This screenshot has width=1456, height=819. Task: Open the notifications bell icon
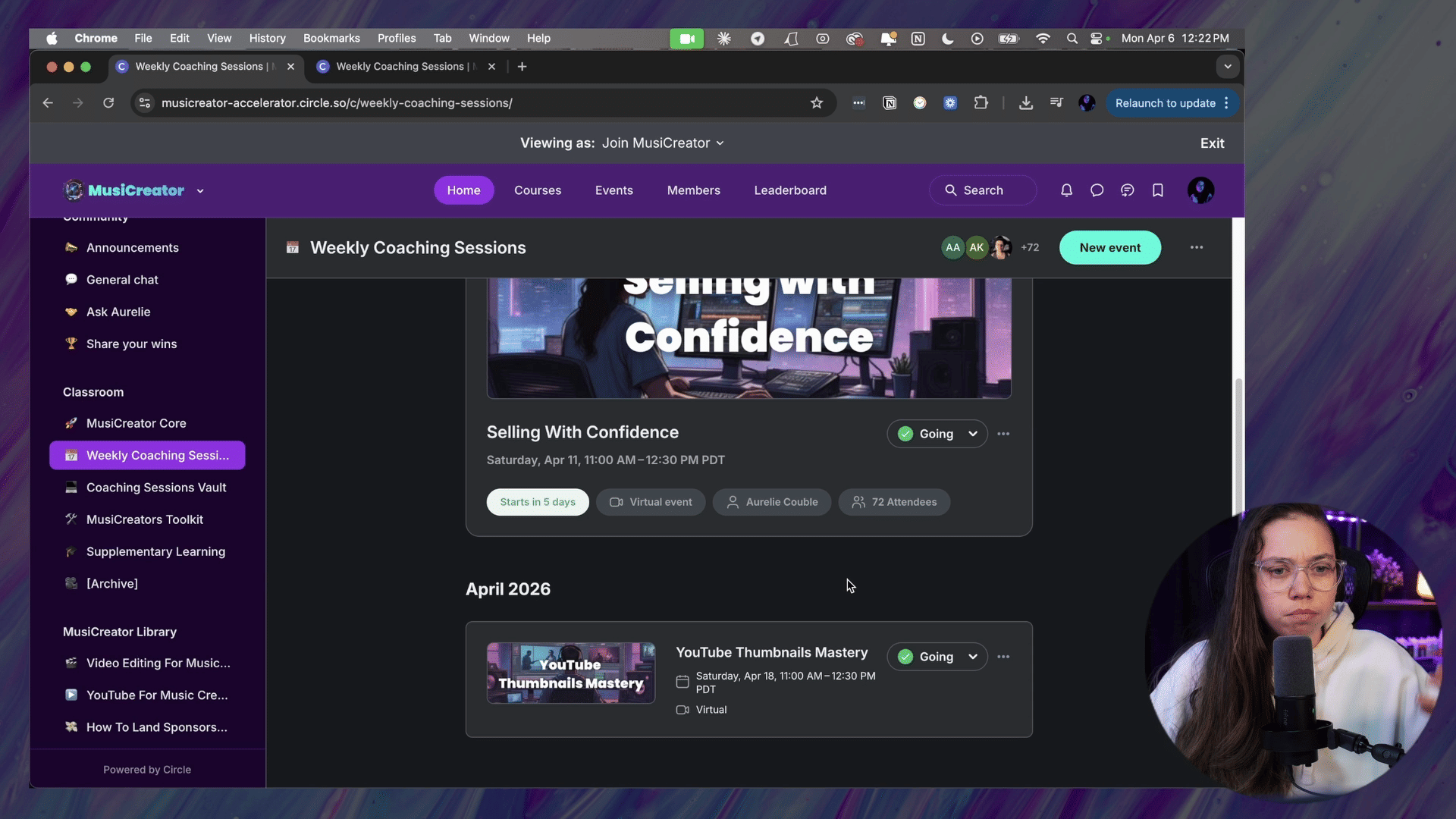click(1066, 190)
